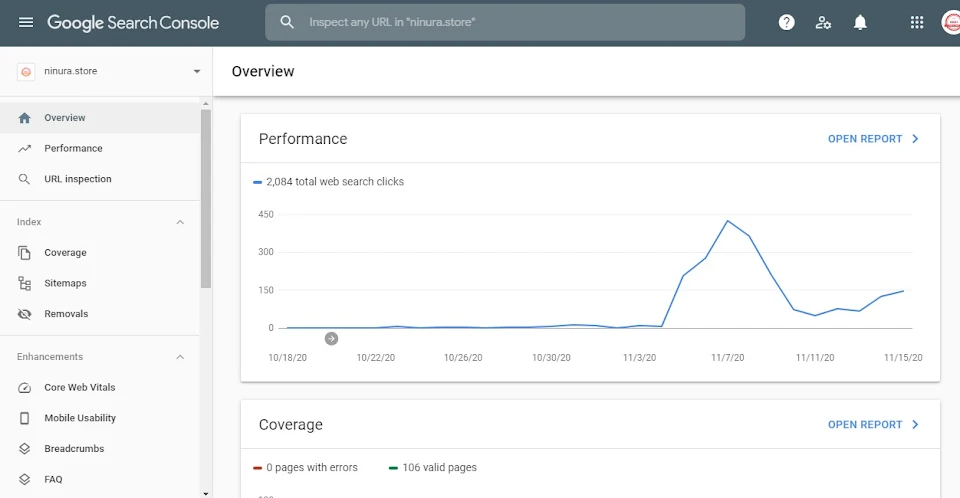
Task: Open the notifications bell
Action: pos(860,22)
